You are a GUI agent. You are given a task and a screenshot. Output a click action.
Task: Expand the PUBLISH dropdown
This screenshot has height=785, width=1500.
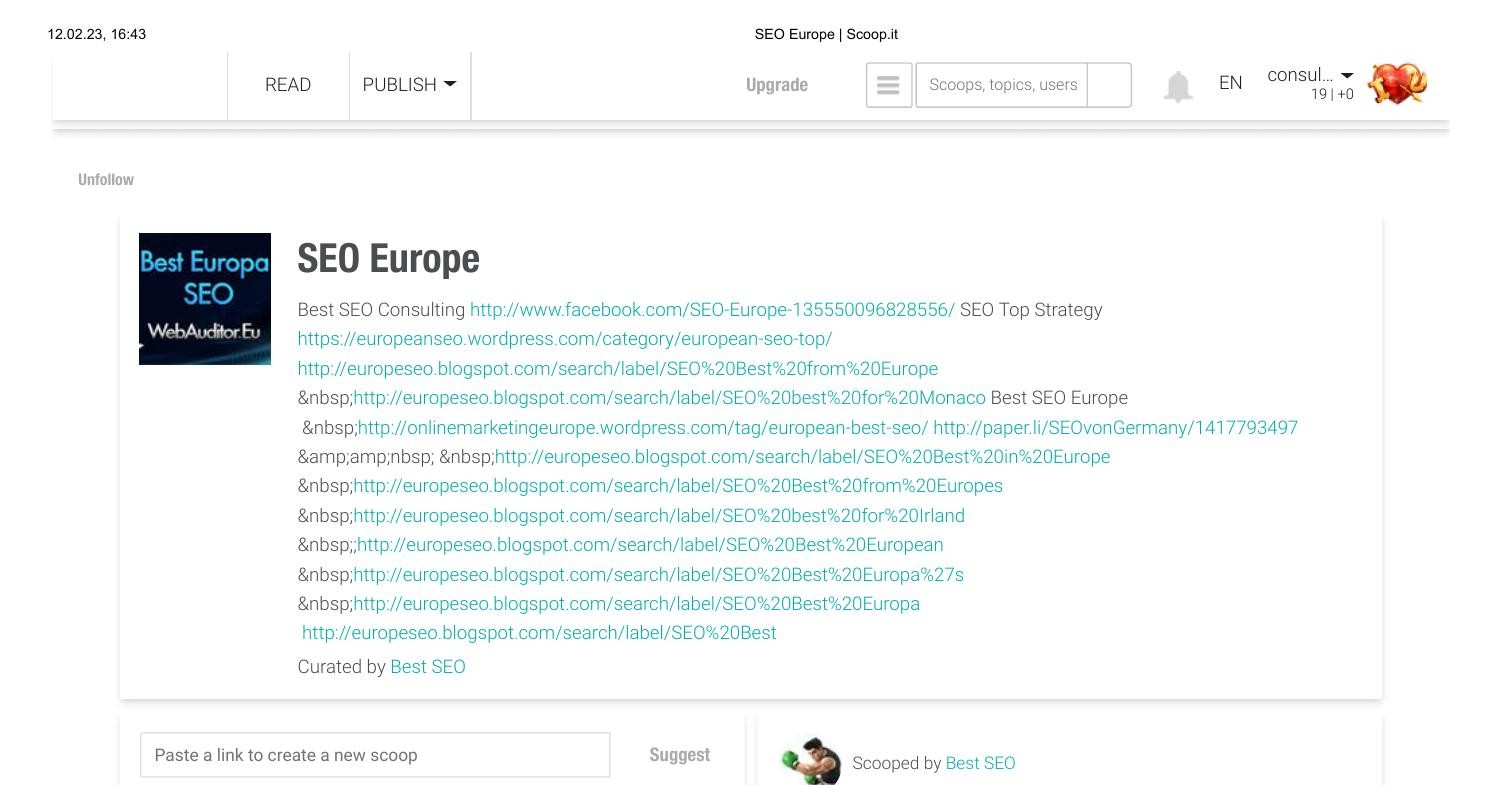[x=409, y=85]
